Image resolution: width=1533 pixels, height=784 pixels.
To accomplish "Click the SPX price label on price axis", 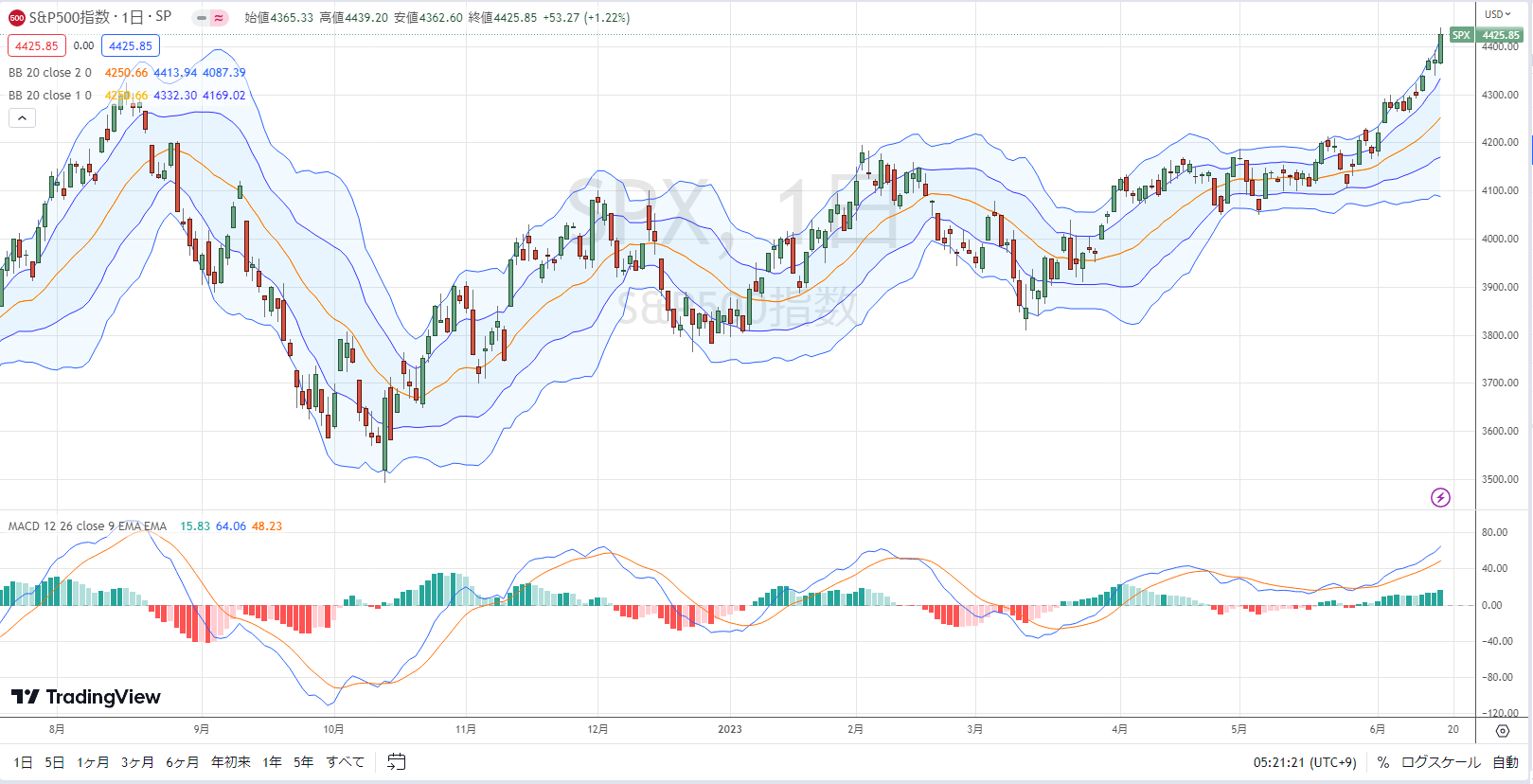I will pyautogui.click(x=1461, y=35).
